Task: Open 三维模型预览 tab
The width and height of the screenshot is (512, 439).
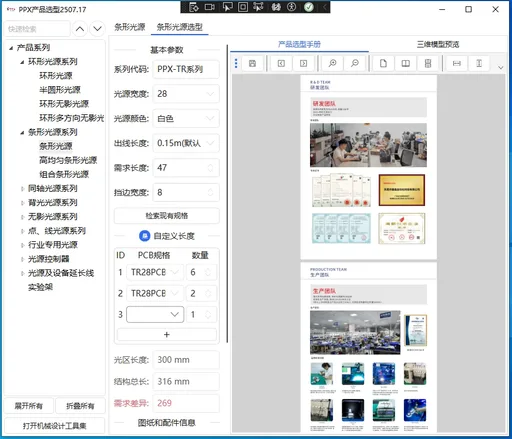Action: (x=438, y=44)
